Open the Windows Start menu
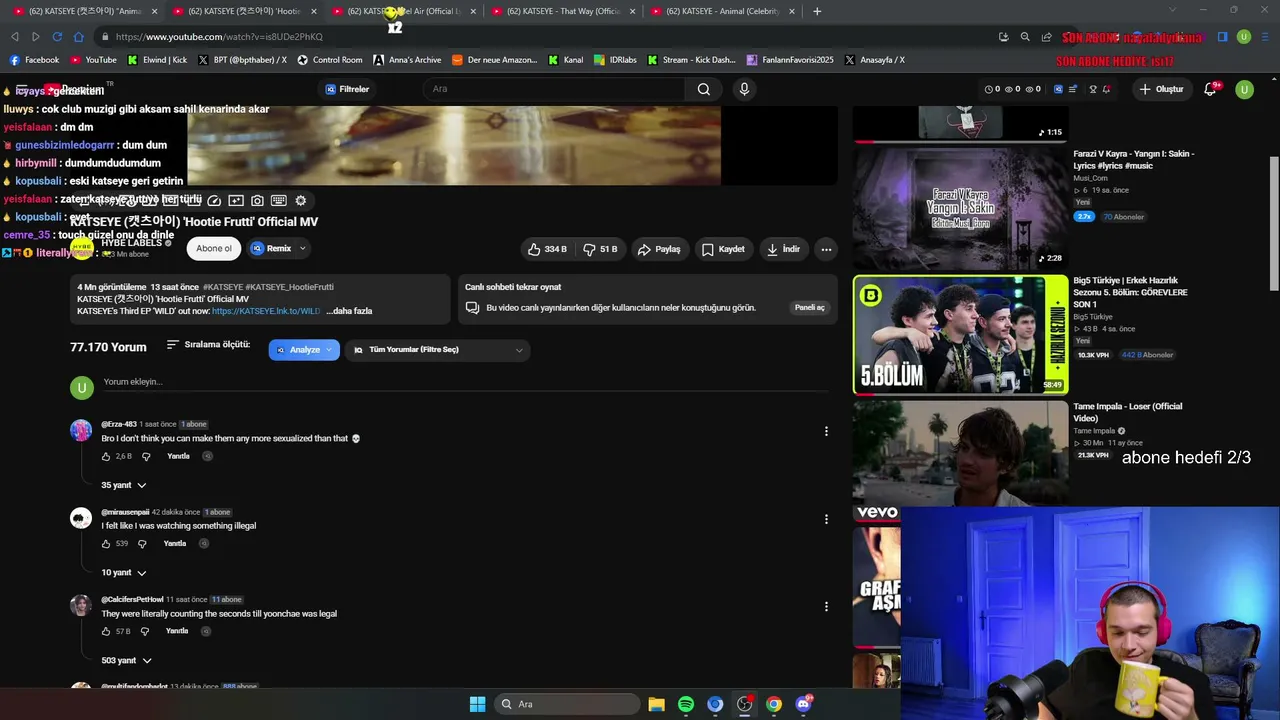 pos(477,704)
